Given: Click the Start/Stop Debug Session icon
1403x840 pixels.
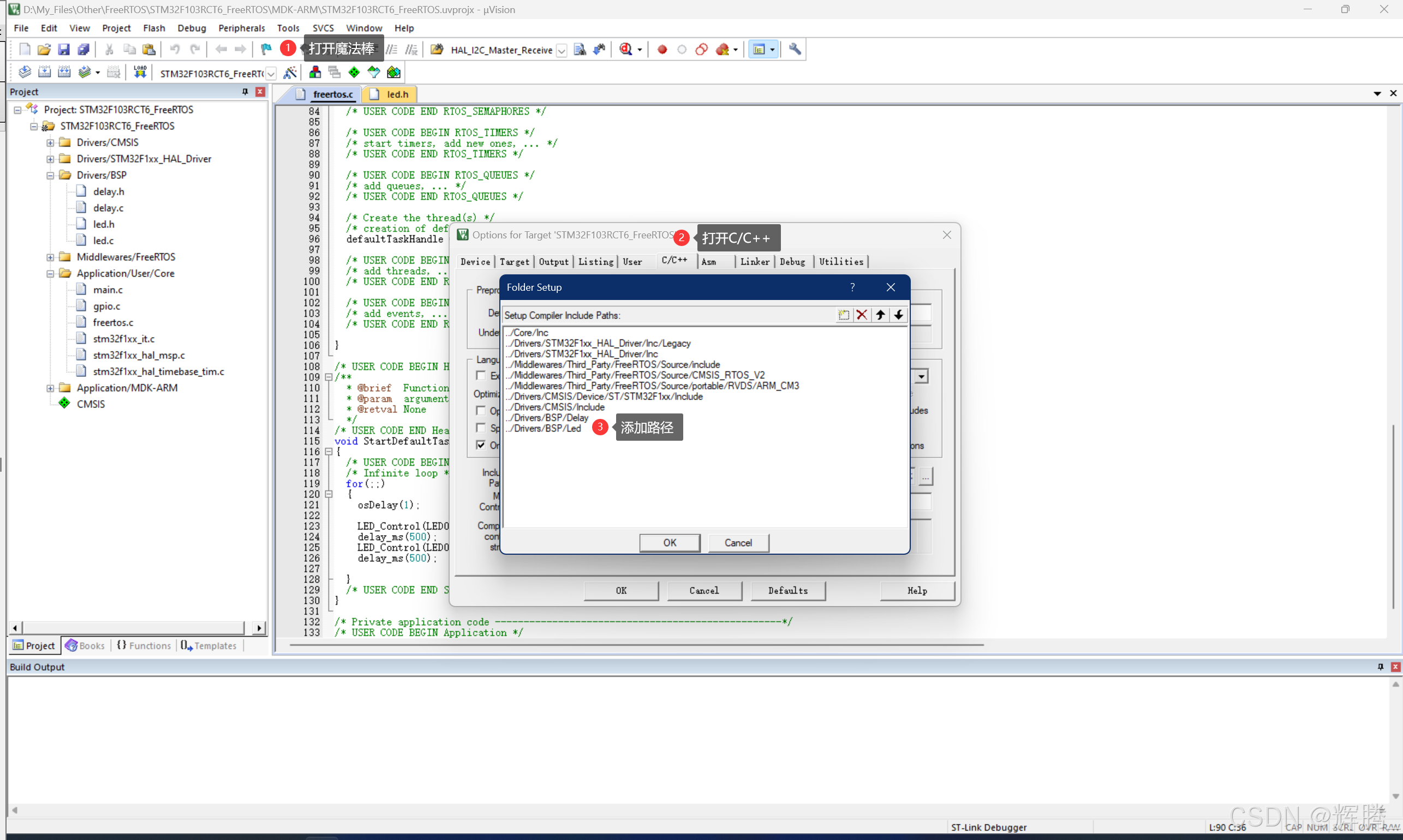Looking at the screenshot, I should tap(625, 50).
